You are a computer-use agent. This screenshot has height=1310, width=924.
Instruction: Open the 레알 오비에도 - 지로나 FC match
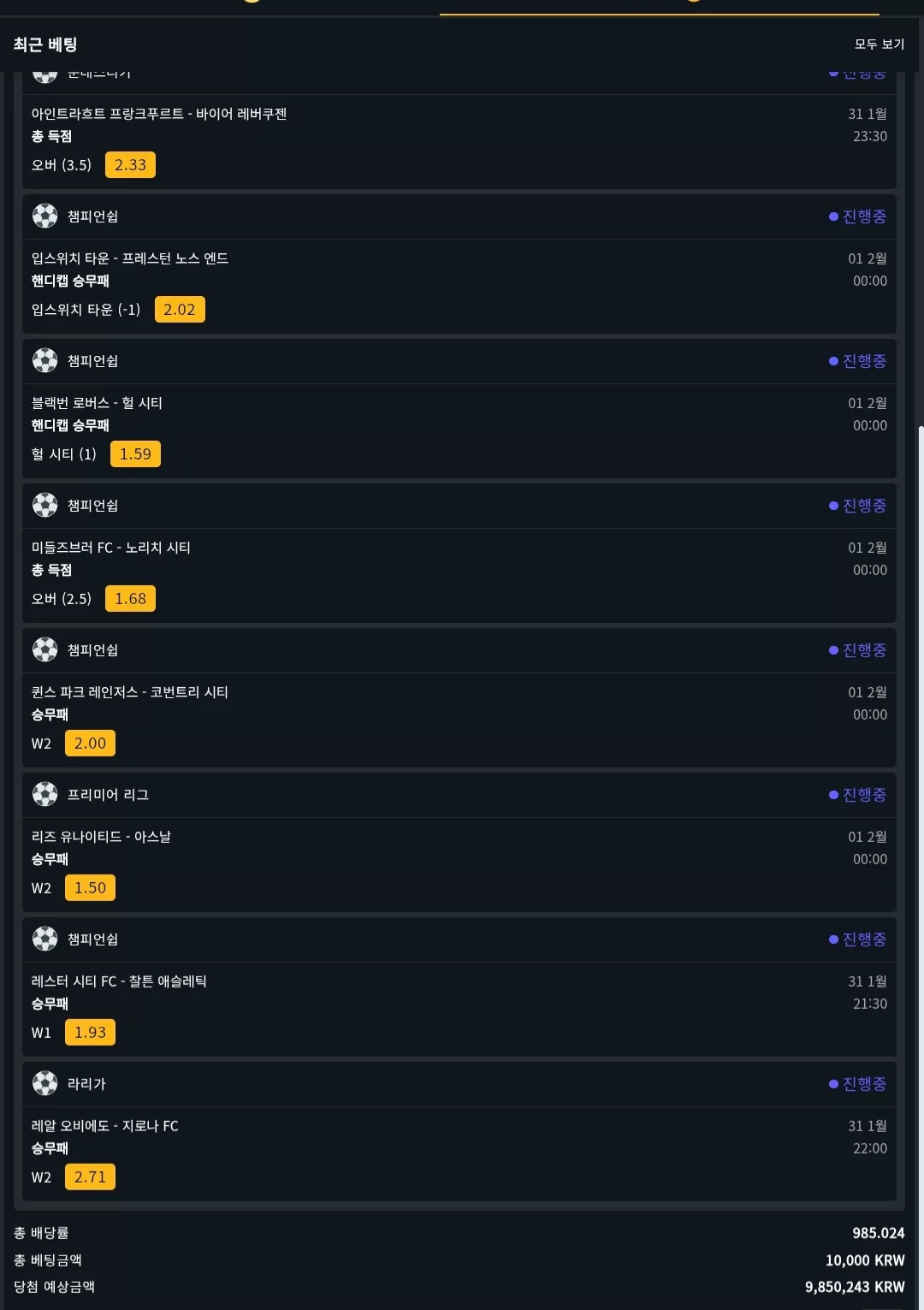(x=105, y=1126)
